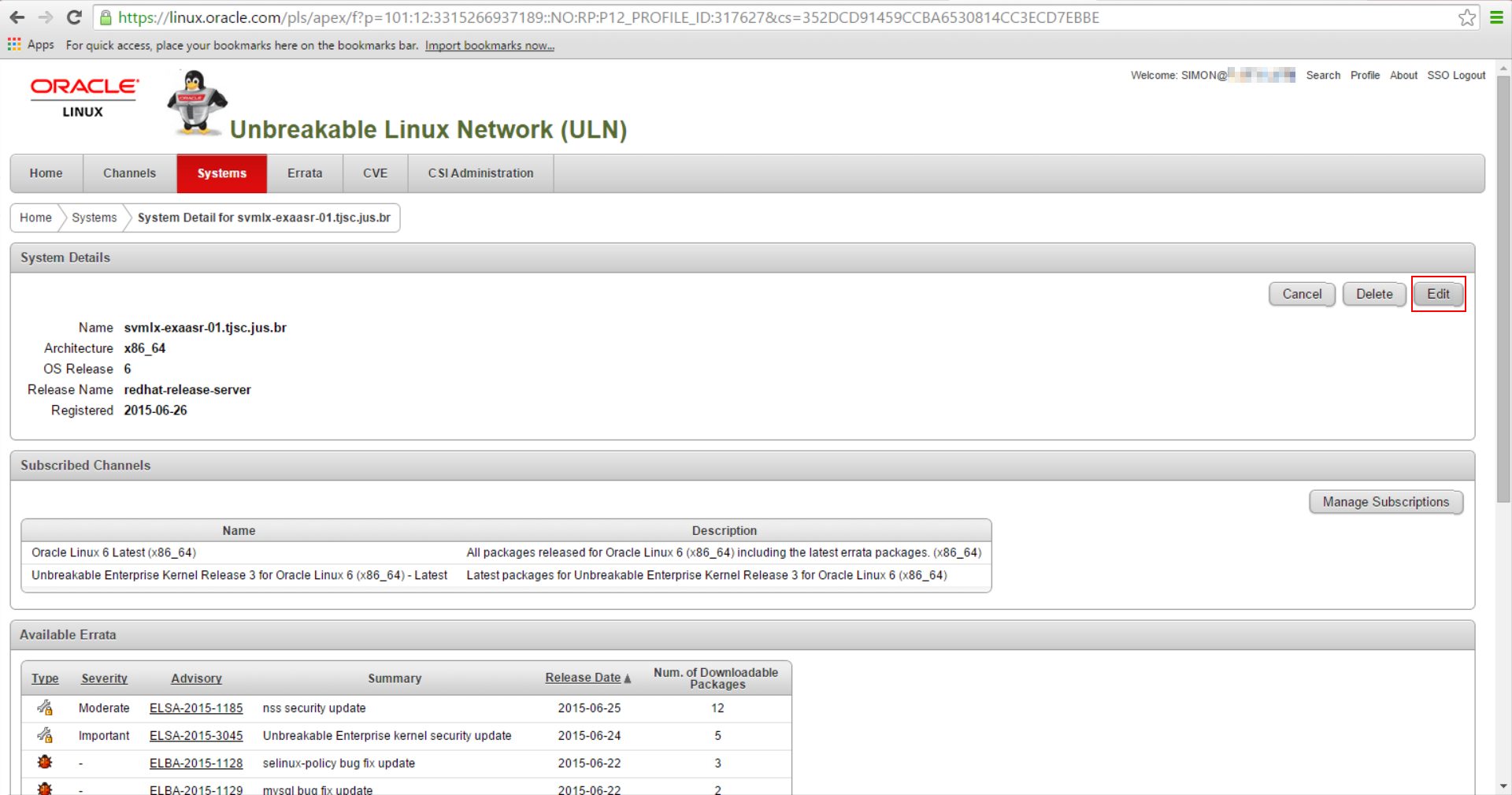Click the green padlock in address bar
The image size is (1512, 795).
pyautogui.click(x=106, y=17)
